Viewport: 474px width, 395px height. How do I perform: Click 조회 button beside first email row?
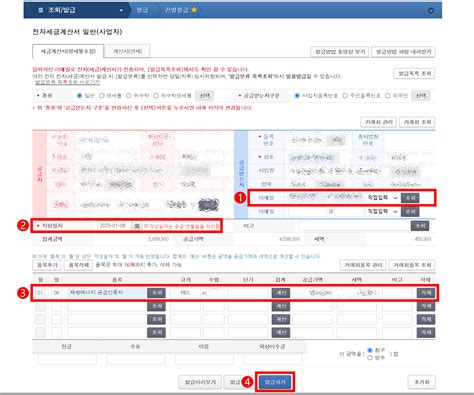click(x=410, y=198)
